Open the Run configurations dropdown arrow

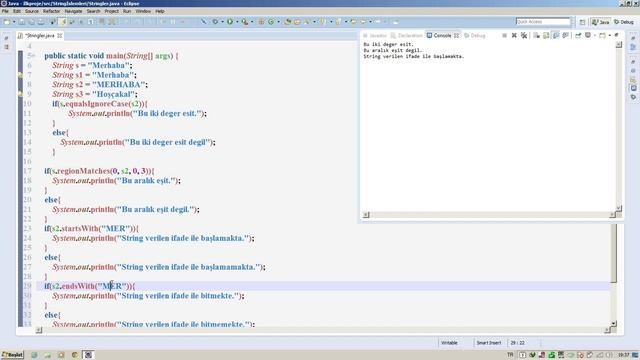tap(237, 22)
